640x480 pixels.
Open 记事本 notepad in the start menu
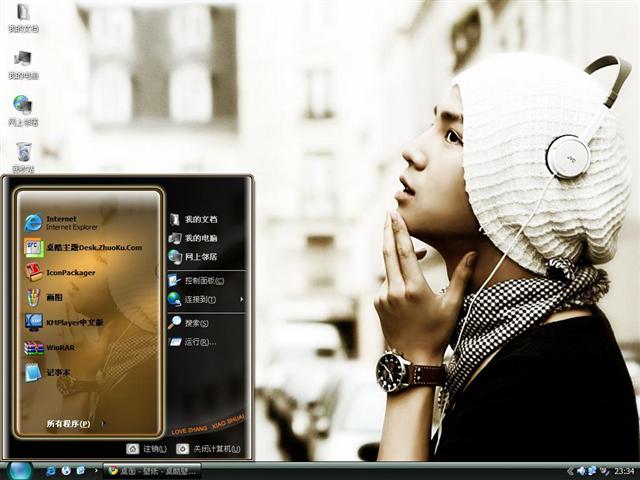[47, 372]
